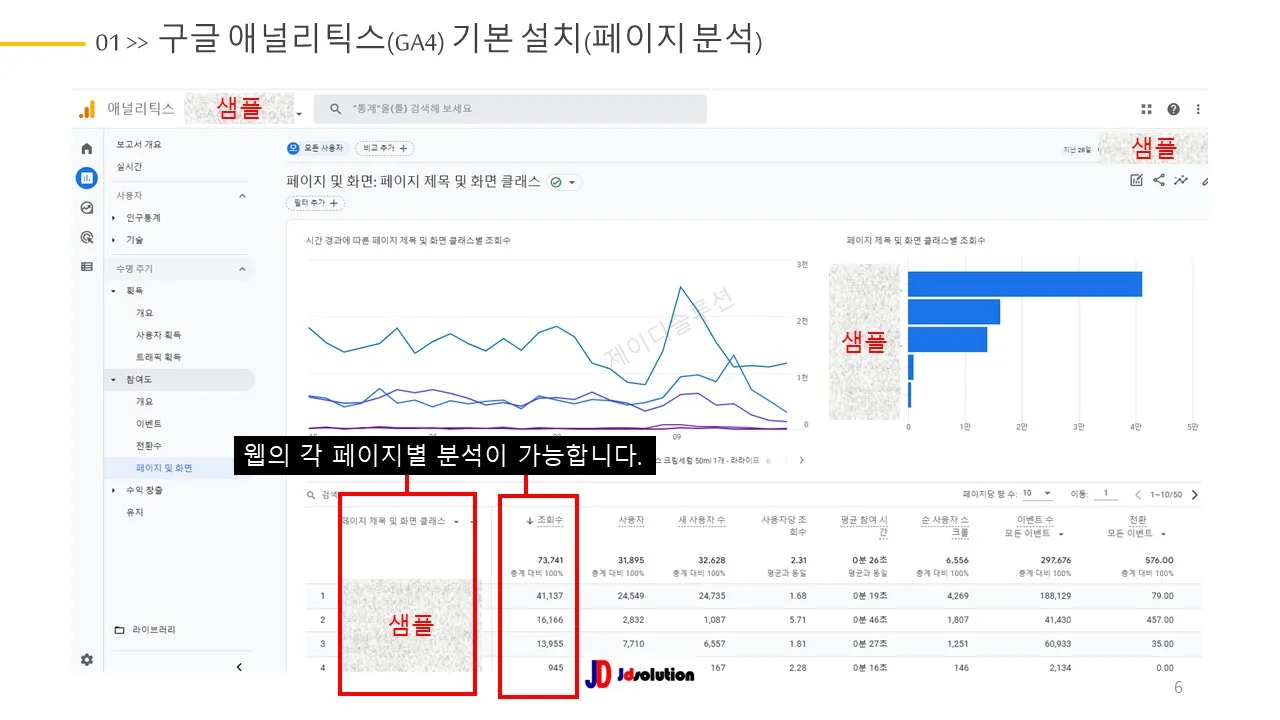
Task: Click 필터 추가 button
Action: point(315,203)
